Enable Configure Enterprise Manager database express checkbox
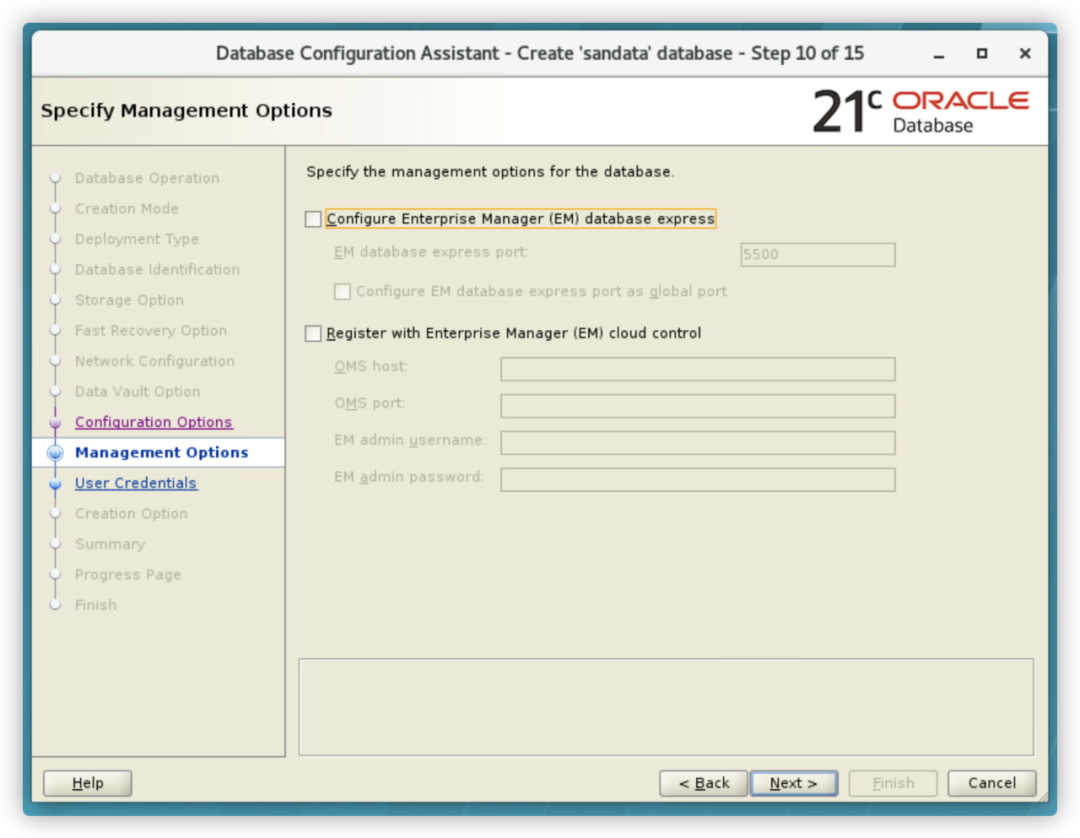 pyautogui.click(x=313, y=219)
